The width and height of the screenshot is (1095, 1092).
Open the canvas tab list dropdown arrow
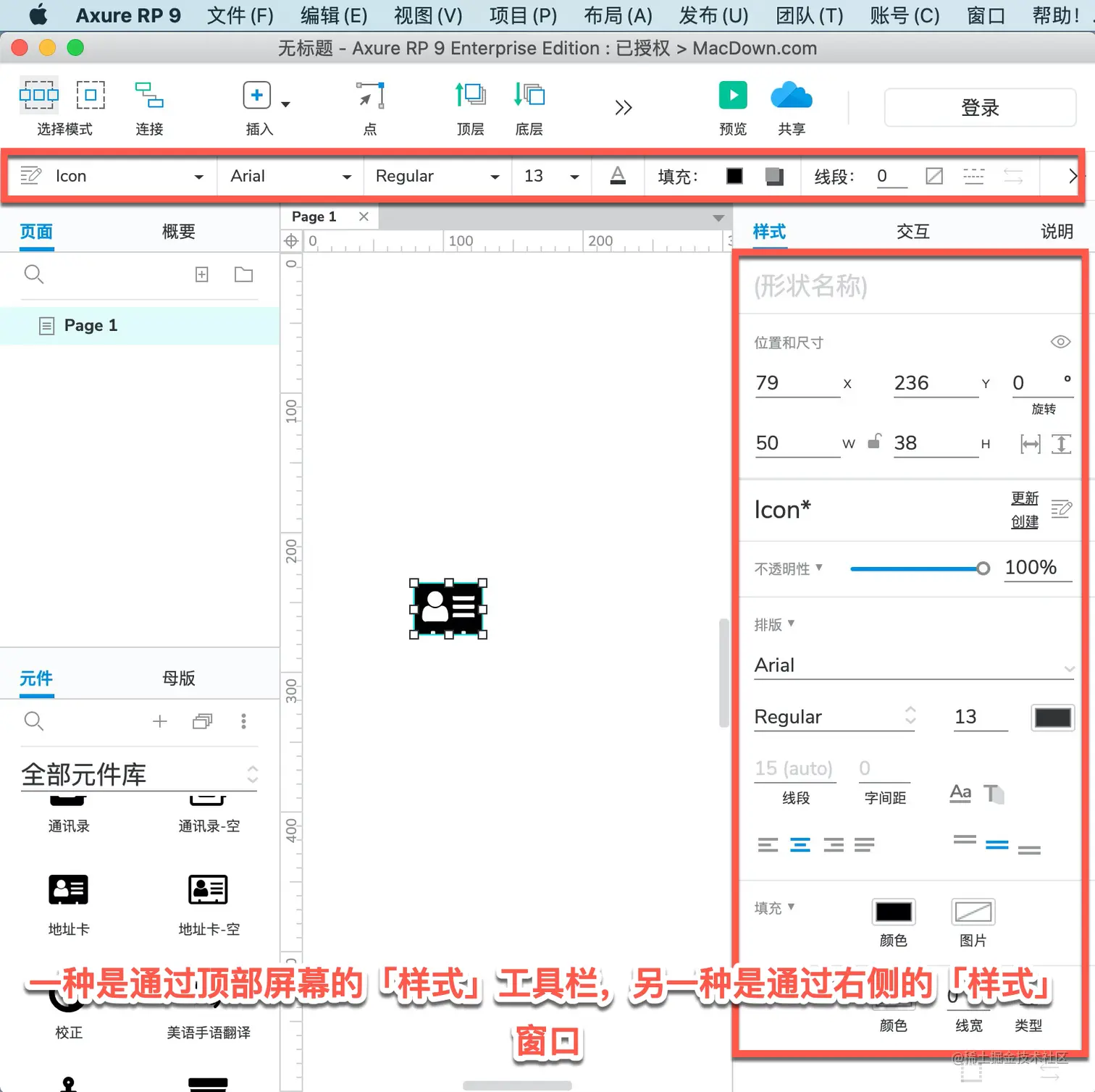tap(718, 218)
